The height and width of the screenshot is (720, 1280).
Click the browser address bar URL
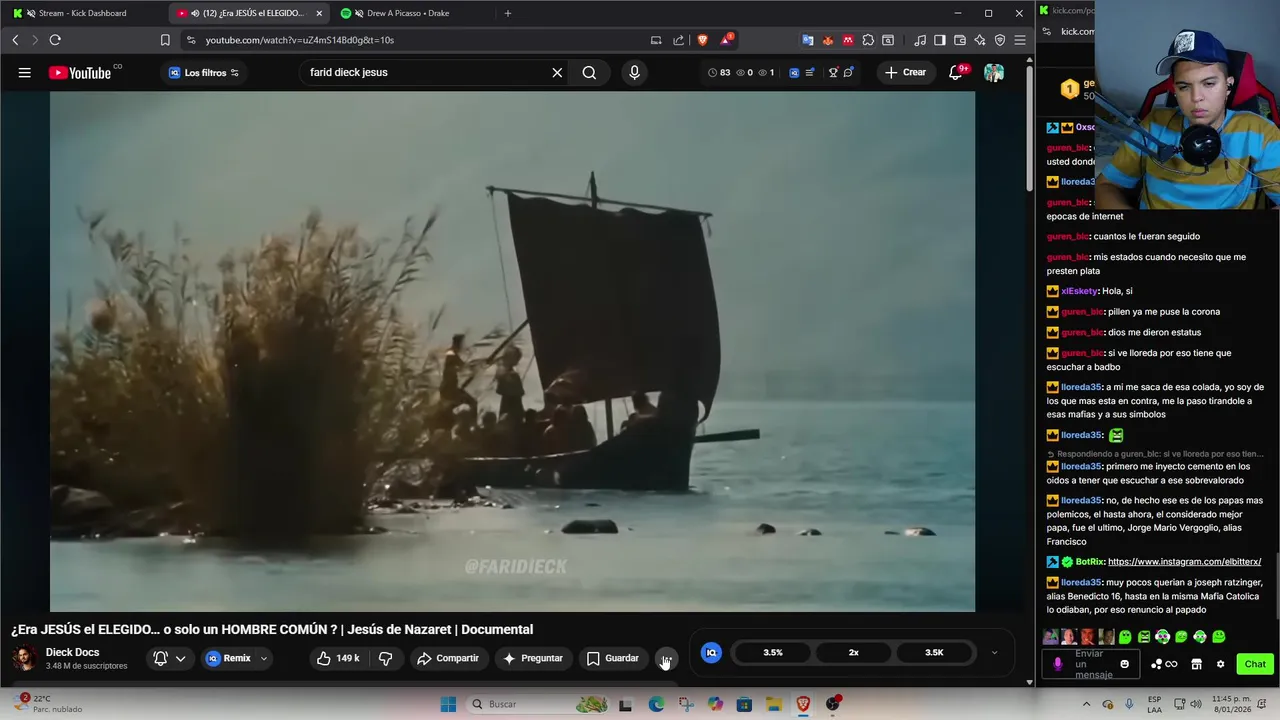click(300, 40)
